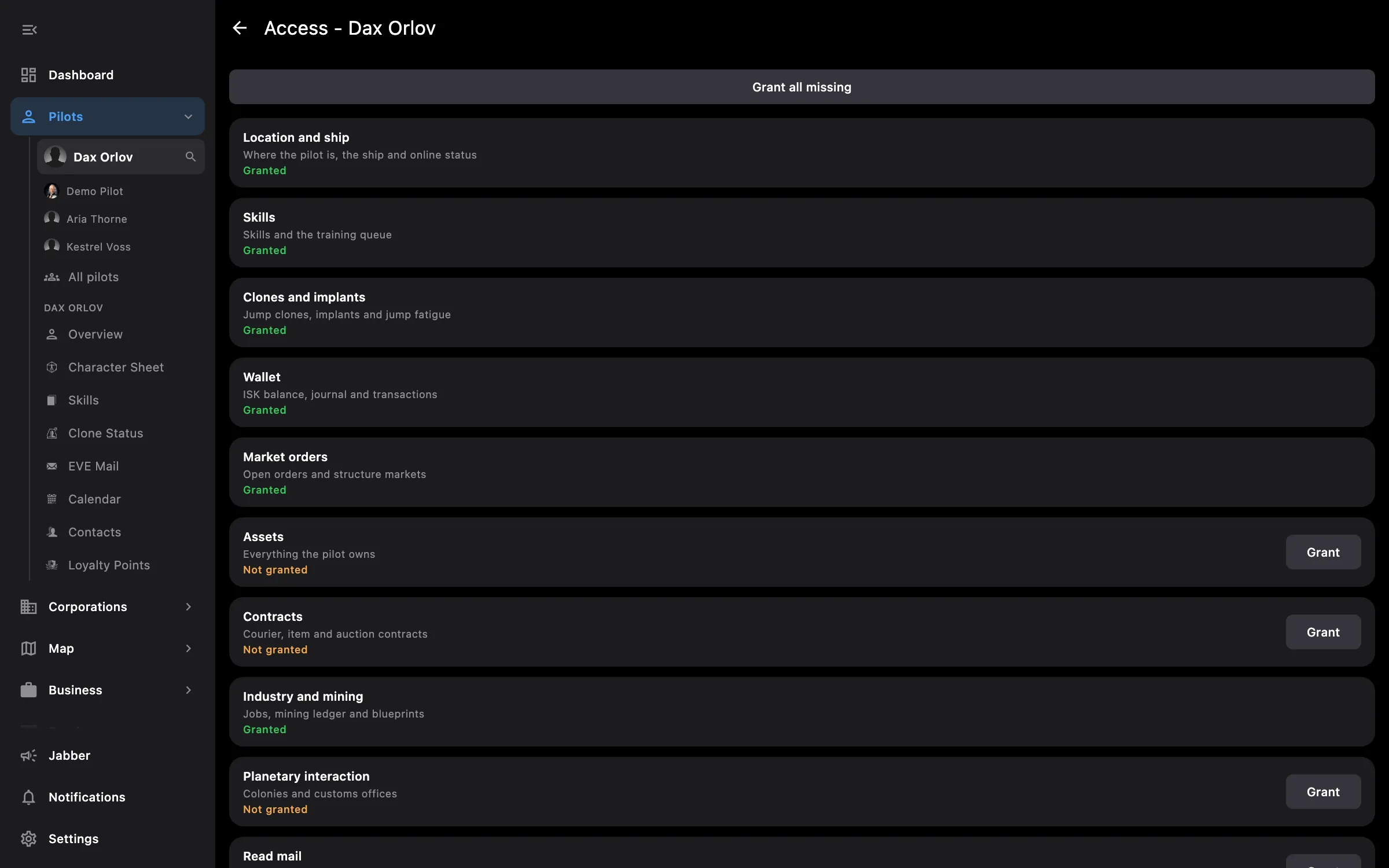
Task: Open the Skills book icon
Action: coord(52,400)
